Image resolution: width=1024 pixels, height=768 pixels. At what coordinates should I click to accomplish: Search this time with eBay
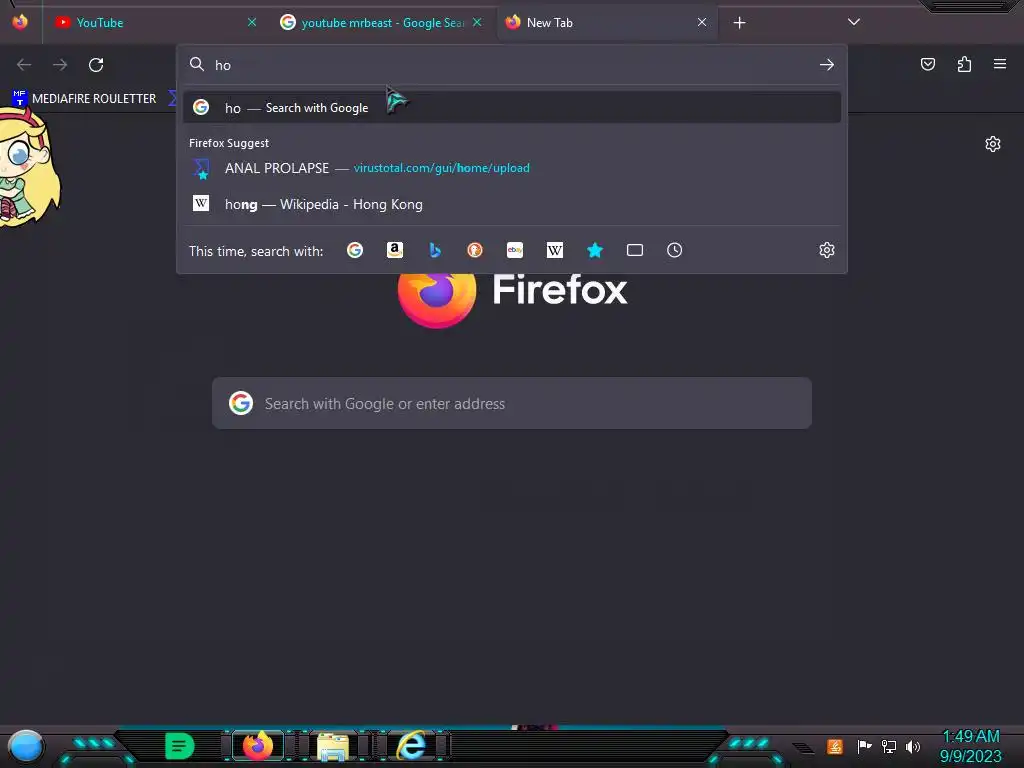pos(515,250)
